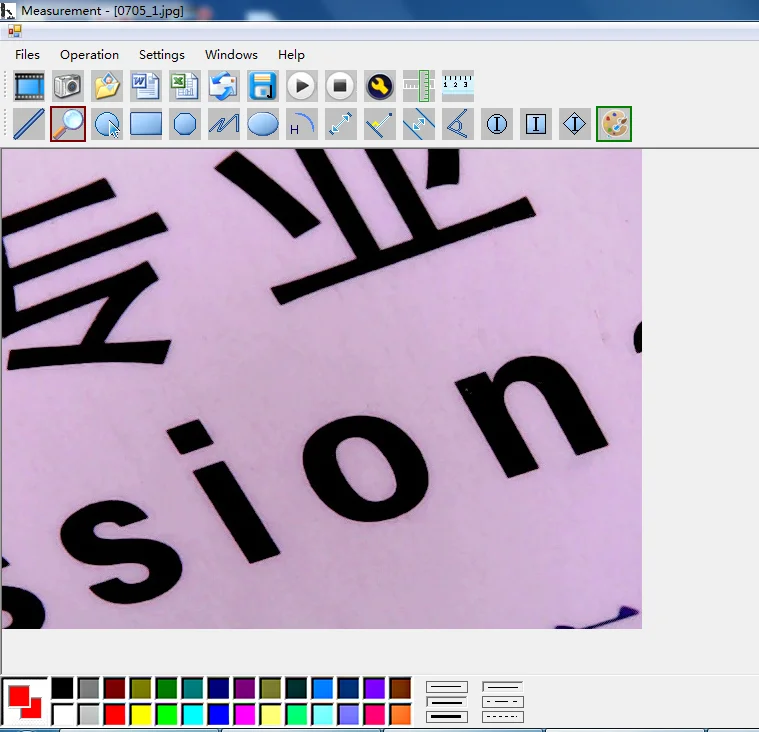Select the thickest solid line width
Image resolution: width=759 pixels, height=732 pixels.
click(447, 717)
